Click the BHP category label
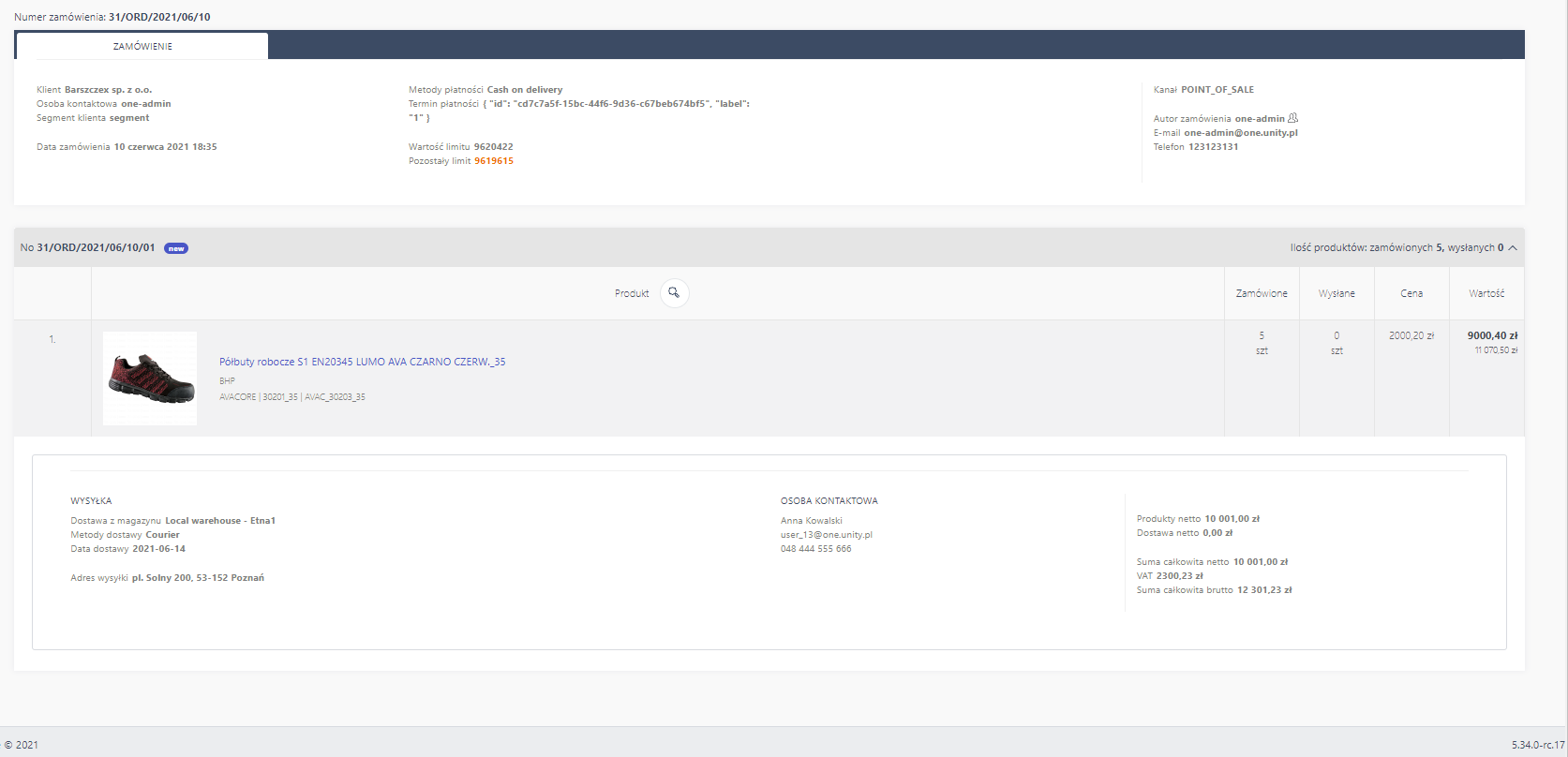This screenshot has width=1568, height=757. coord(228,381)
